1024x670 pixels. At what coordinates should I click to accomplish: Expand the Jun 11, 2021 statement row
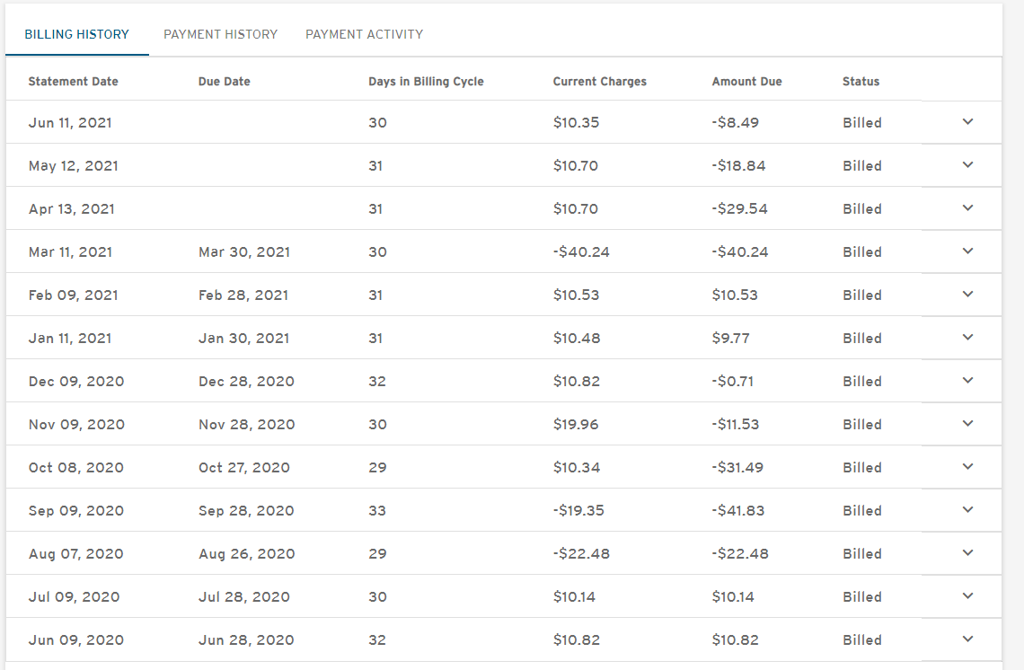pyautogui.click(x=968, y=121)
